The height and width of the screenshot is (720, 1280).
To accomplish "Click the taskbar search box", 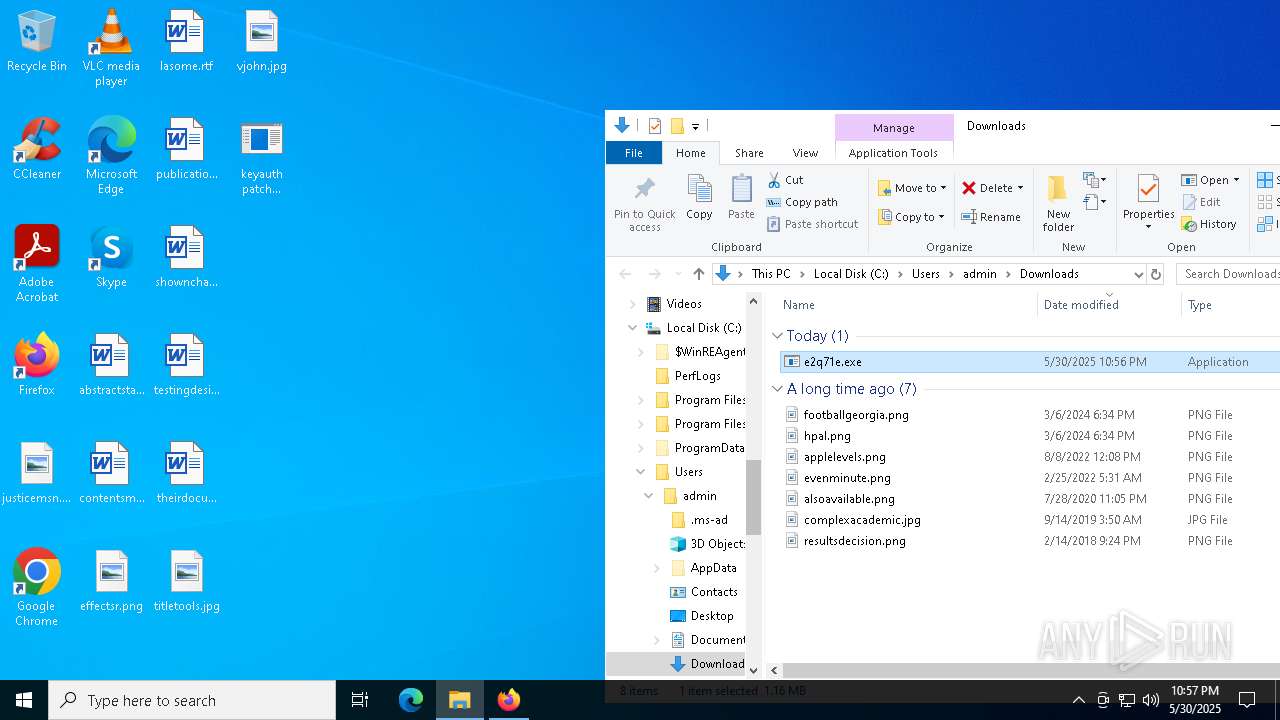I will 192,700.
